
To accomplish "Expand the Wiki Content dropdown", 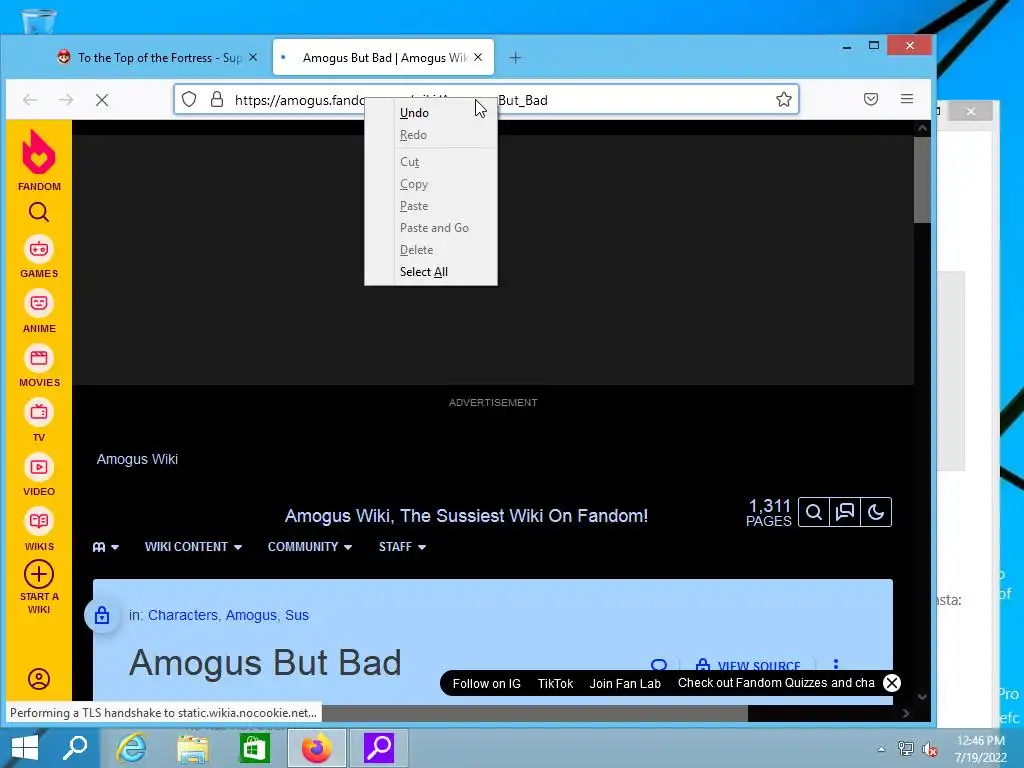I will (193, 547).
